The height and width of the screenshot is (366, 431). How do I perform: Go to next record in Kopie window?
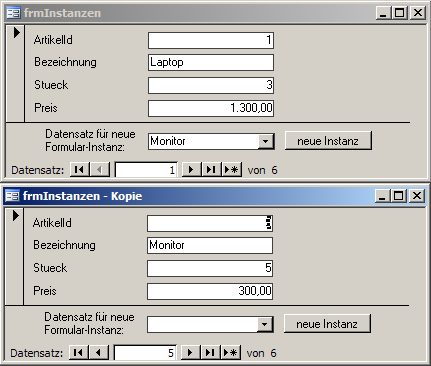pyautogui.click(x=190, y=353)
